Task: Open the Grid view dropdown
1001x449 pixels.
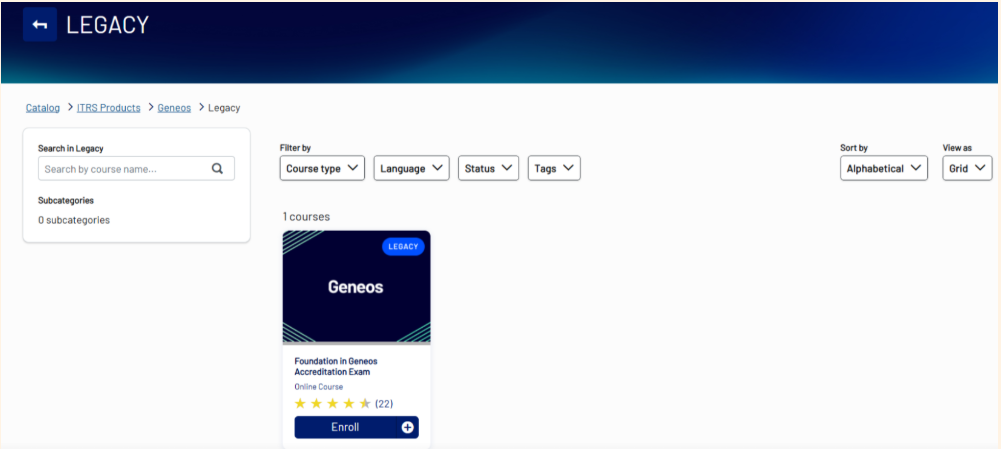Action: (x=967, y=168)
